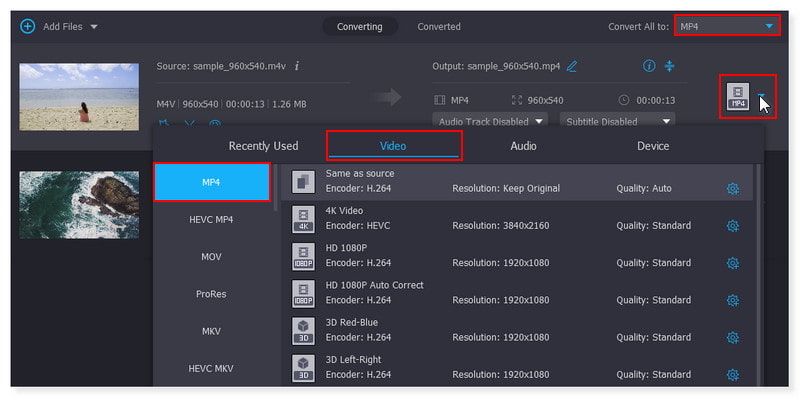800x398 pixels.
Task: Choose the HD 1080P preset icon
Action: coord(304,256)
